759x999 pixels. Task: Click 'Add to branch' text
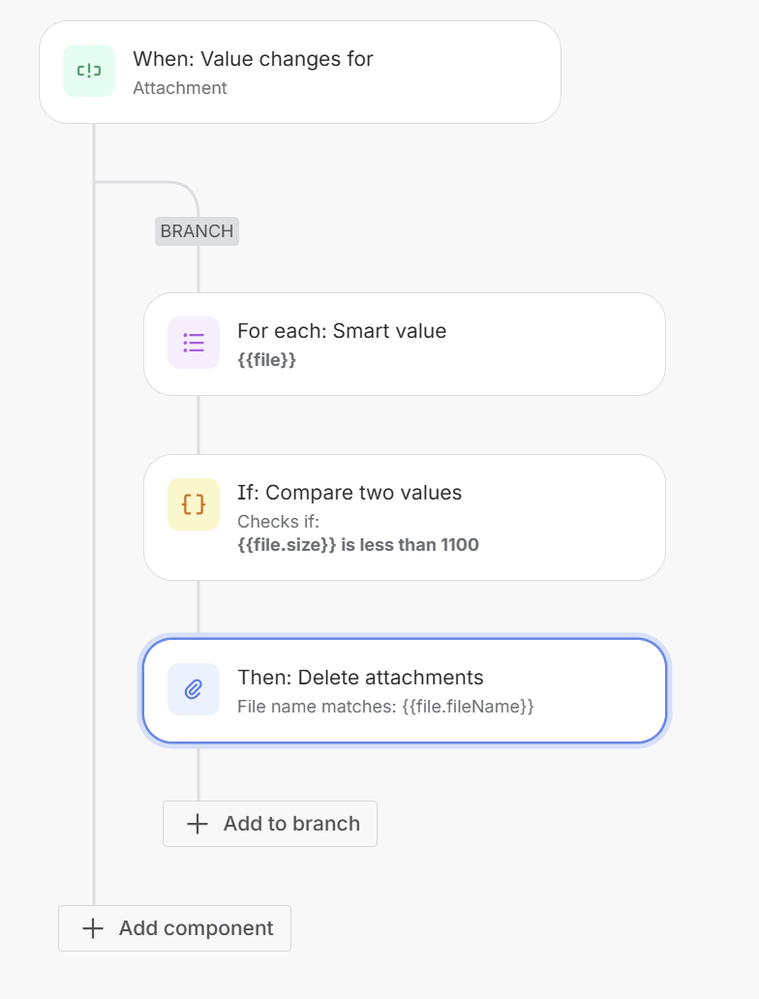coord(291,824)
